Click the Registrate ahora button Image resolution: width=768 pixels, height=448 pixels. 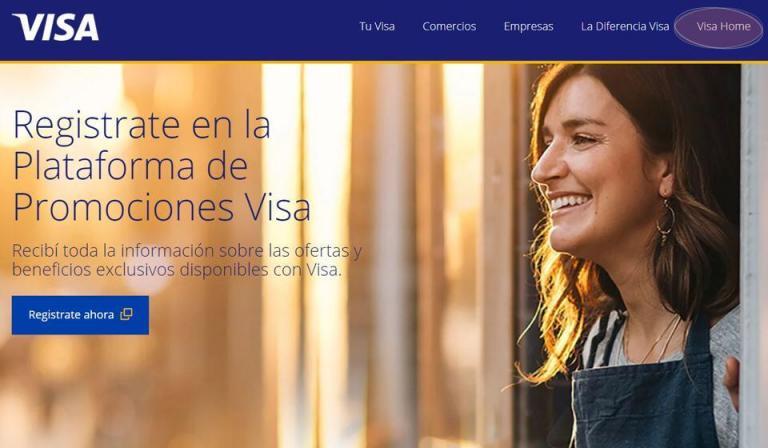pos(80,315)
